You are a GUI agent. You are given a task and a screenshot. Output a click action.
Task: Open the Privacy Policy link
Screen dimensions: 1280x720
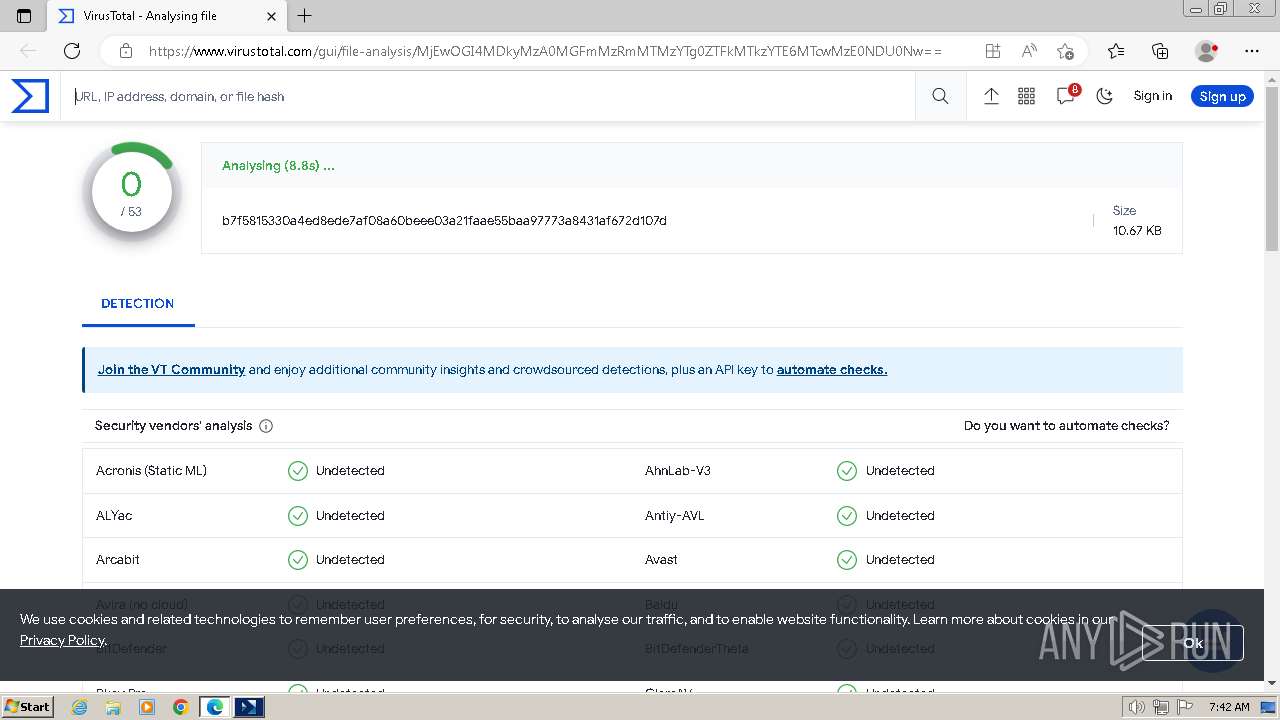(x=62, y=640)
